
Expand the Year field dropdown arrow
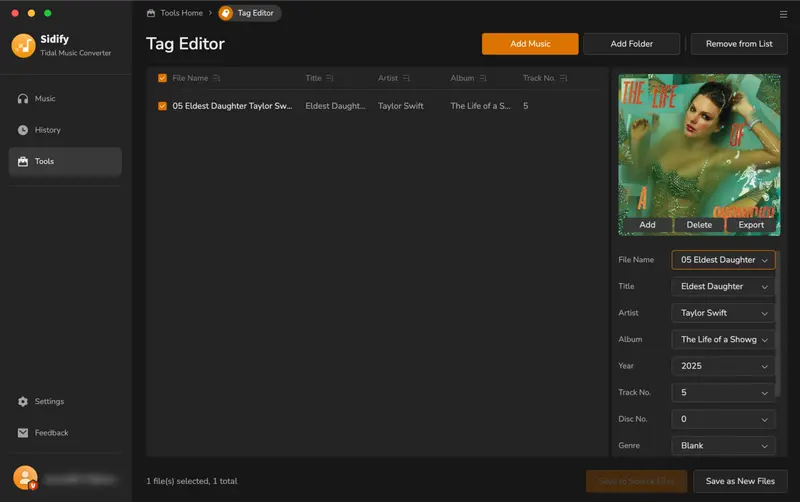(x=764, y=366)
